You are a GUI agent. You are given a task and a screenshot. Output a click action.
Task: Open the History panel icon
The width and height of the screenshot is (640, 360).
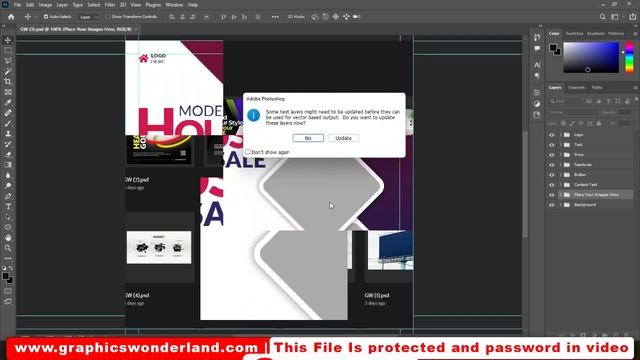[x=537, y=37]
